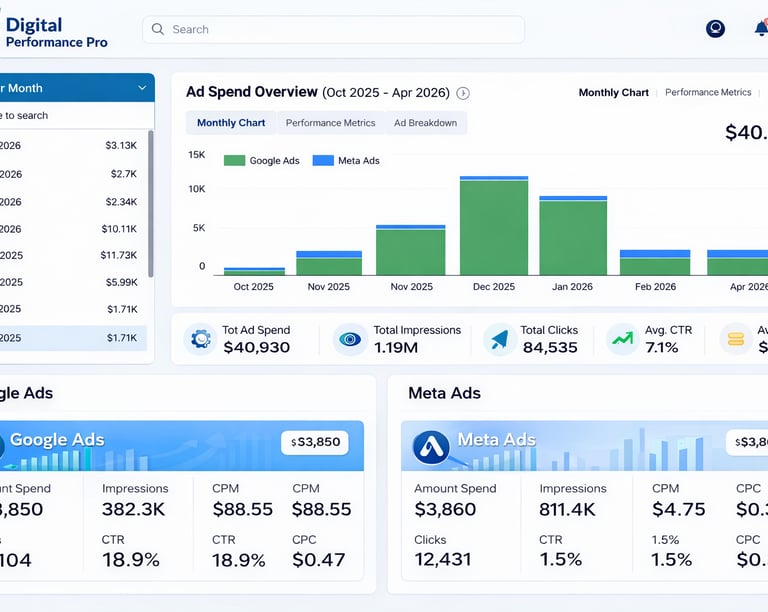768x612 pixels.
Task: Click the Digital Performance Pro logo
Action: [x=56, y=32]
